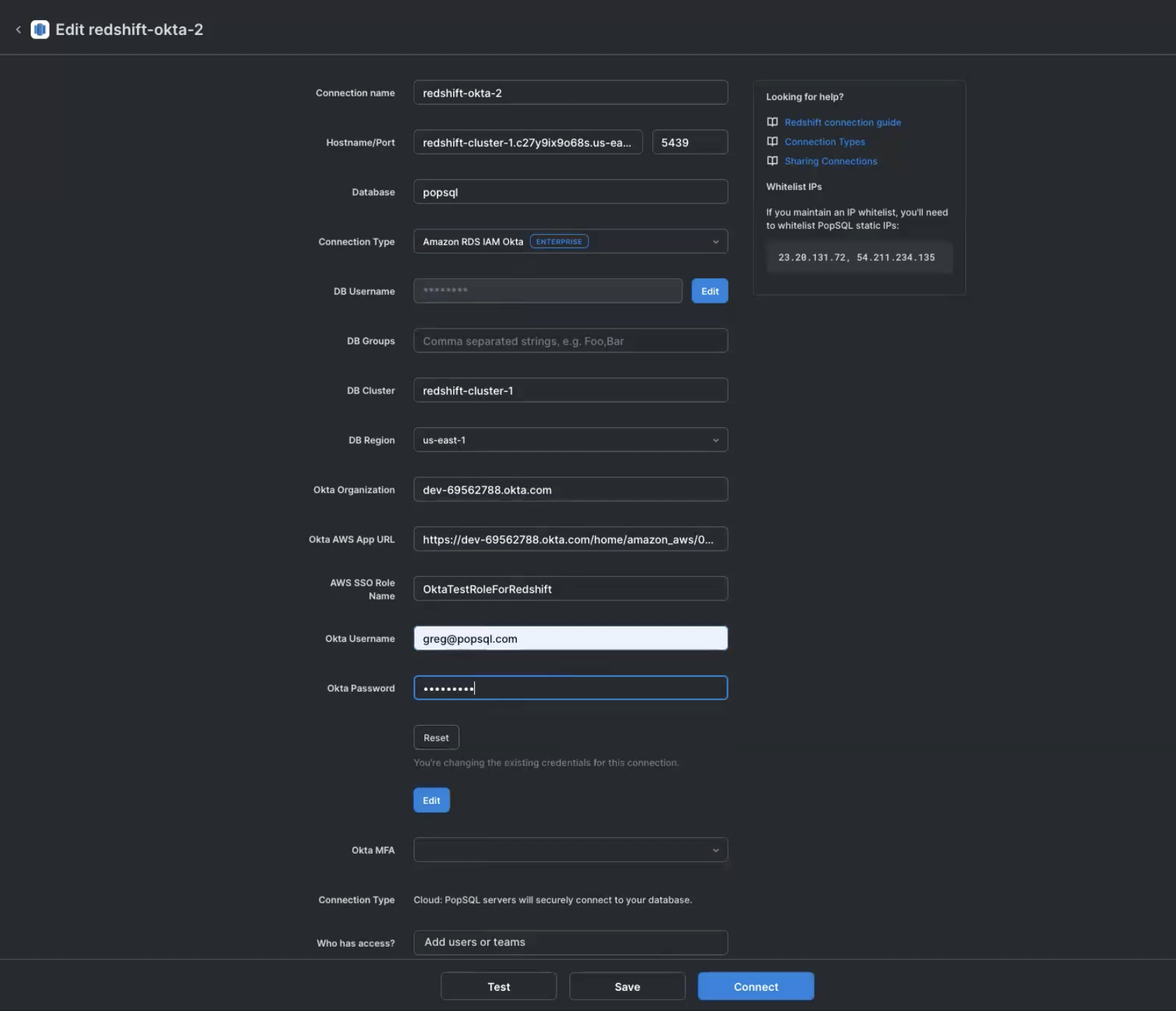
Task: Open the Connection Type dropdown
Action: coord(571,241)
